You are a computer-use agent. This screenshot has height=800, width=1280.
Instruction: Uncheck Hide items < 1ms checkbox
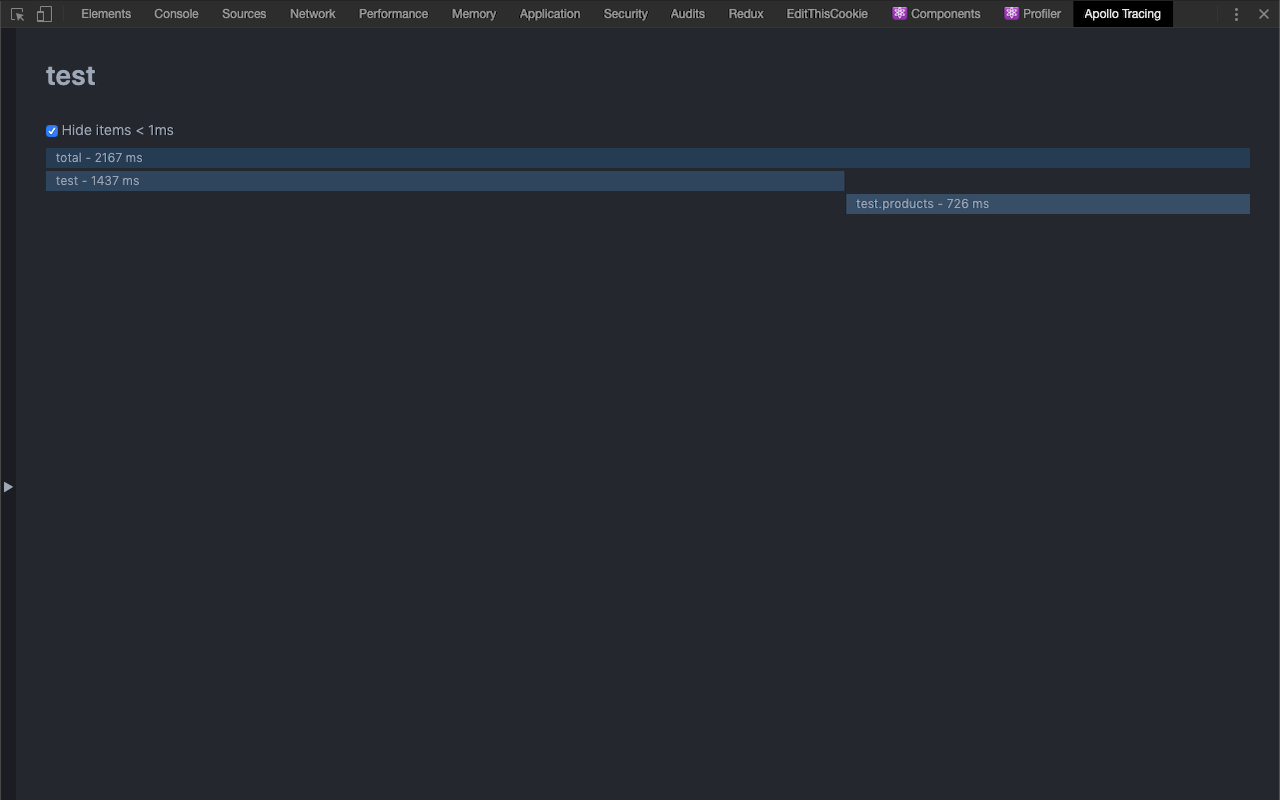point(52,131)
